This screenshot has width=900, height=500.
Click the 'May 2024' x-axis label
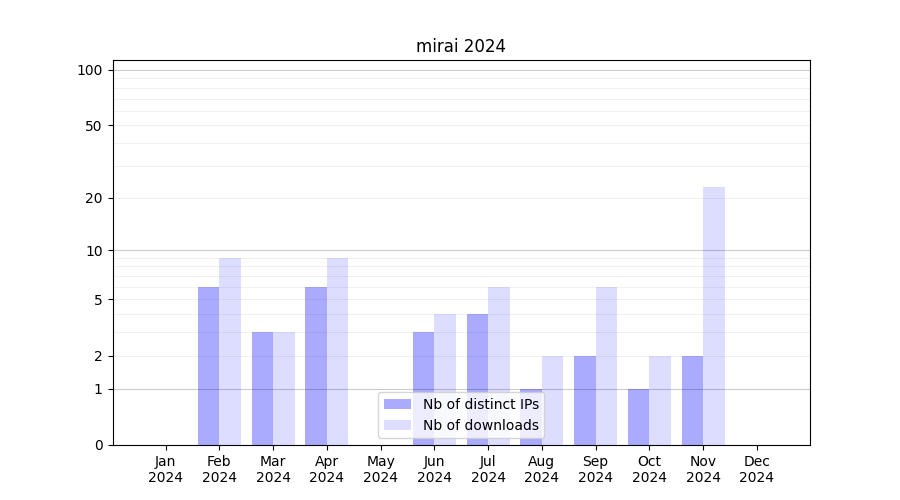[381, 469]
